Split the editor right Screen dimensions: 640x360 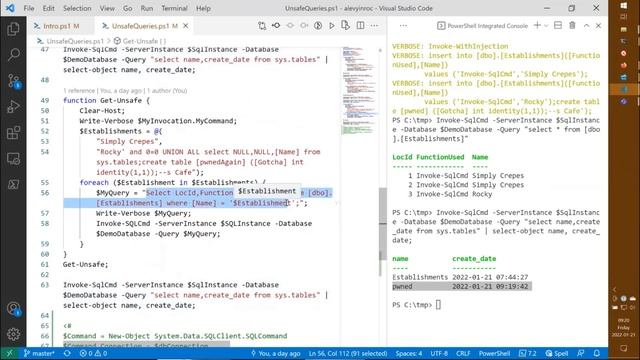pyautogui.click(x=360, y=26)
